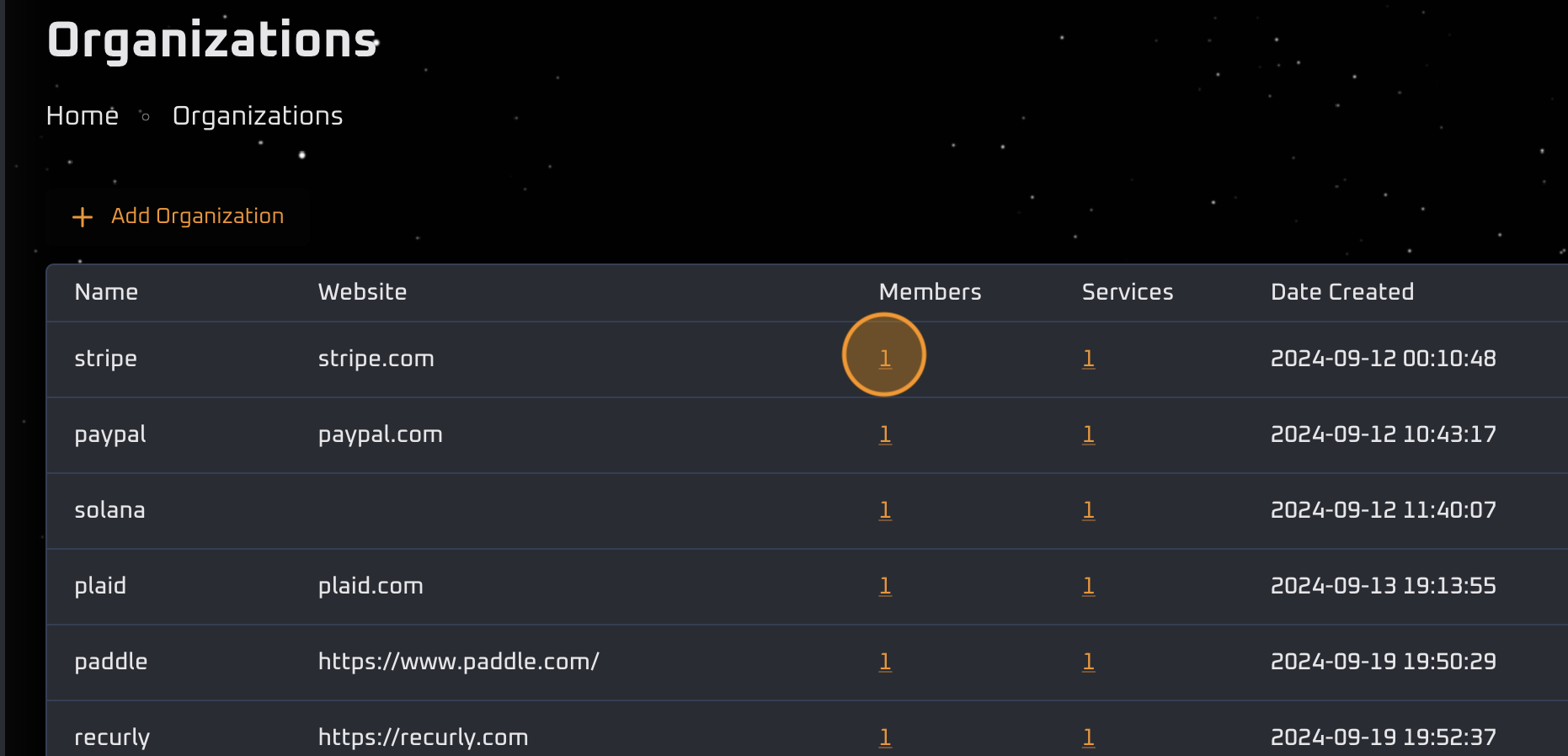Select the plaid organization name
This screenshot has width=1568, height=756.
coord(100,586)
